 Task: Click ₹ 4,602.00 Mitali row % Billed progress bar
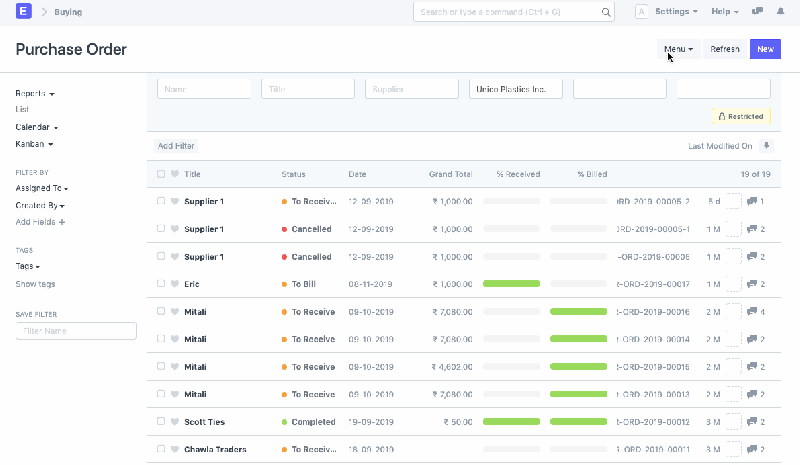[x=579, y=366]
